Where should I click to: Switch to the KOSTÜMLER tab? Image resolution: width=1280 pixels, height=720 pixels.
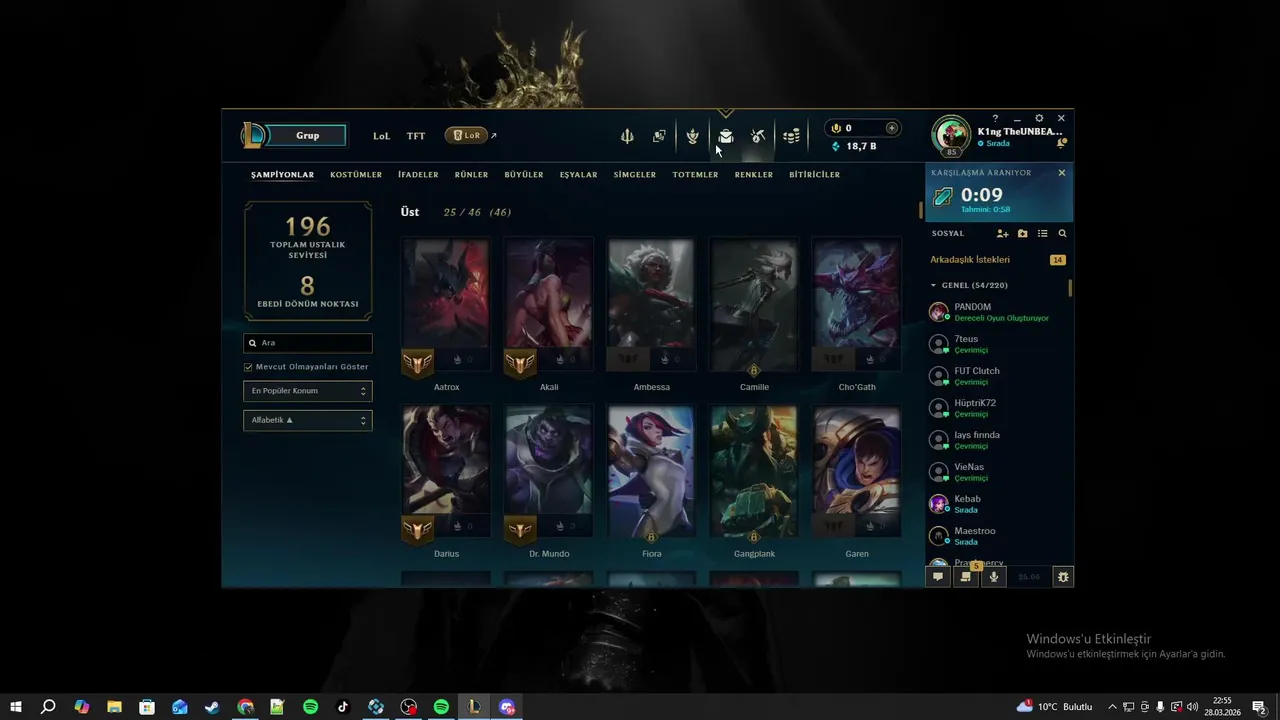pos(356,175)
